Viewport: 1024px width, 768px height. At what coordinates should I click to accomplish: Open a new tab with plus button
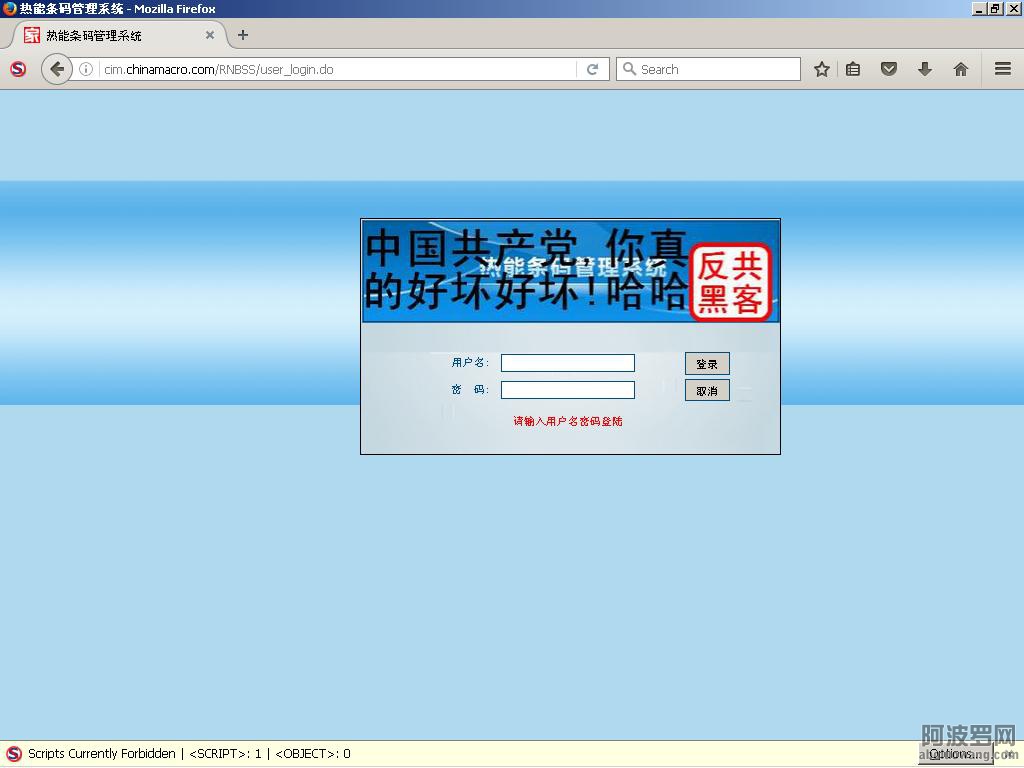coord(242,35)
